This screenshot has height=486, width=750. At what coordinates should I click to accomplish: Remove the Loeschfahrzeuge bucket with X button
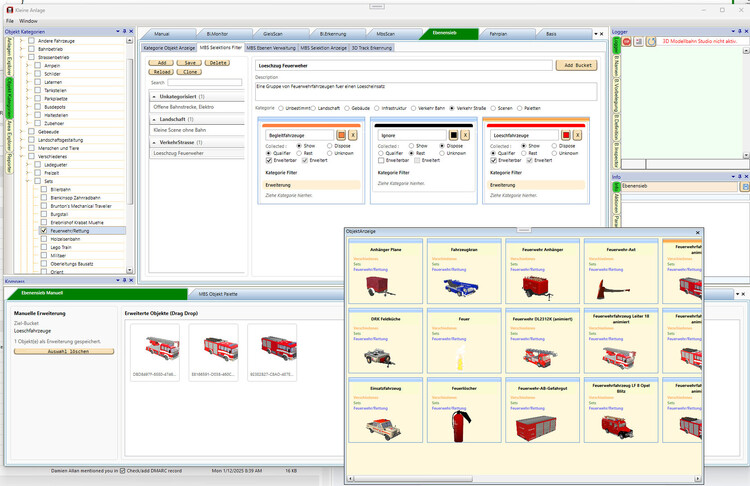578,134
